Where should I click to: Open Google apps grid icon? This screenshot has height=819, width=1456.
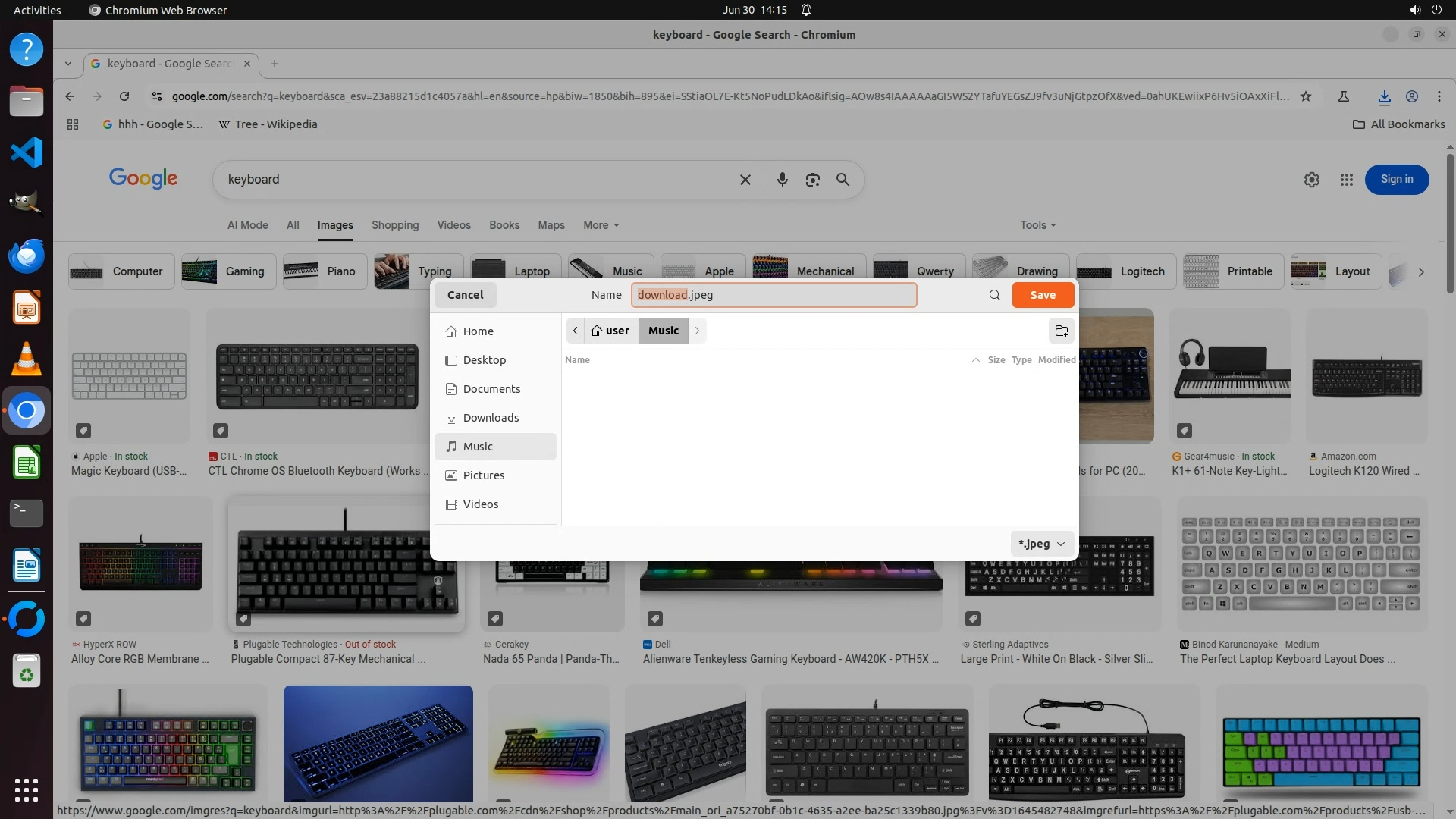point(1346,180)
